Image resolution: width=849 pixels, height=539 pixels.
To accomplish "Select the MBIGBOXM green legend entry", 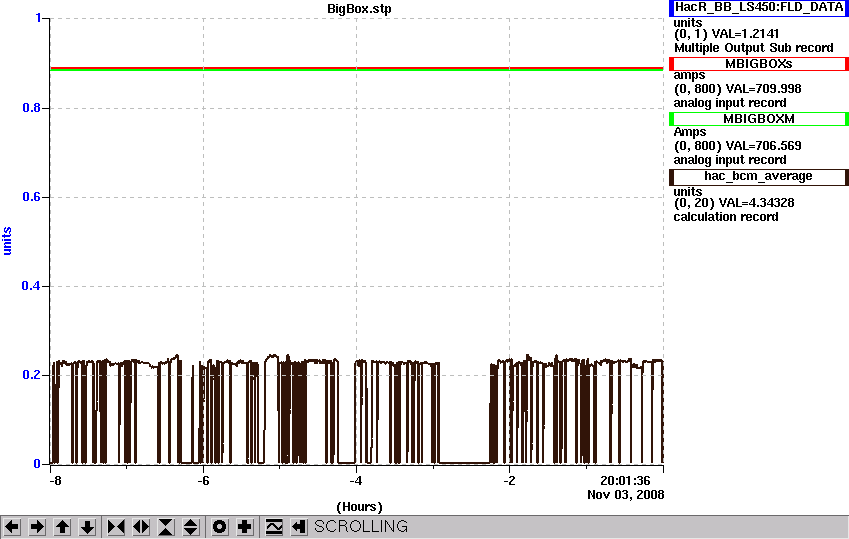I will point(759,119).
